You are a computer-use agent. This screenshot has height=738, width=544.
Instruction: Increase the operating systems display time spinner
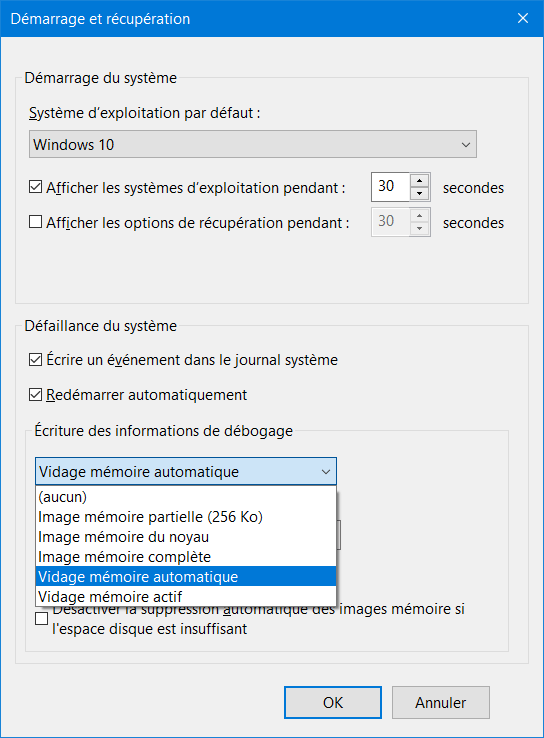(419, 181)
